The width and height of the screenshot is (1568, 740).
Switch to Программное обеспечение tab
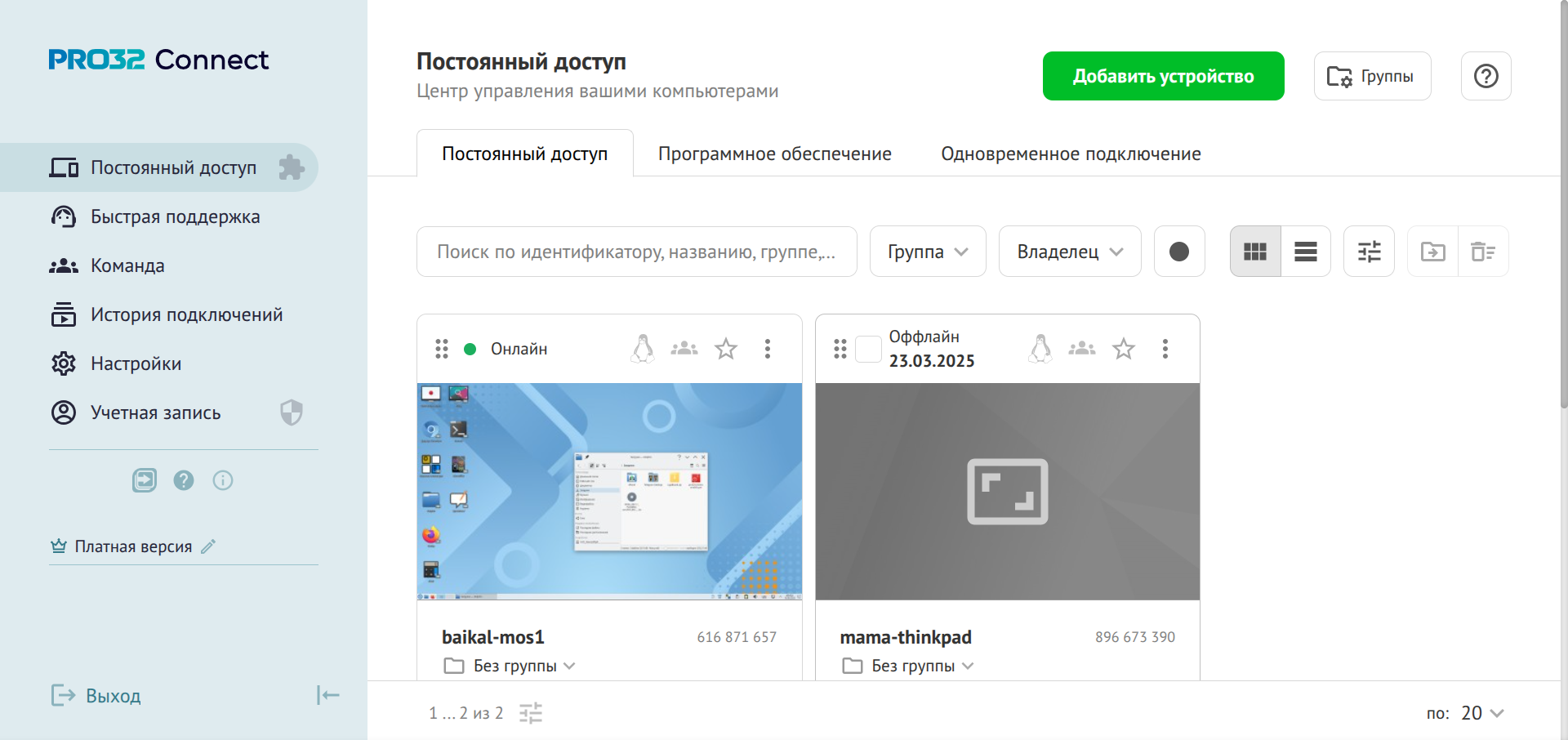click(774, 154)
